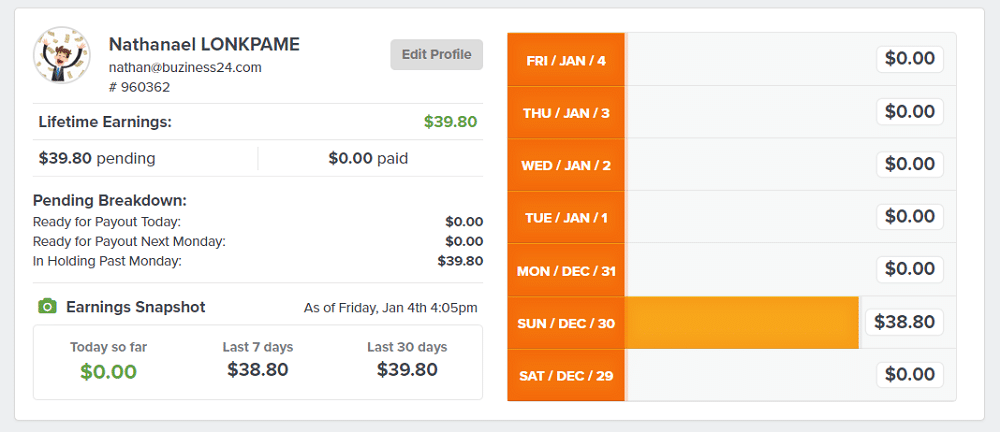Select the MON / DEC / 31 label
The width and height of the screenshot is (1000, 432).
coord(566,271)
